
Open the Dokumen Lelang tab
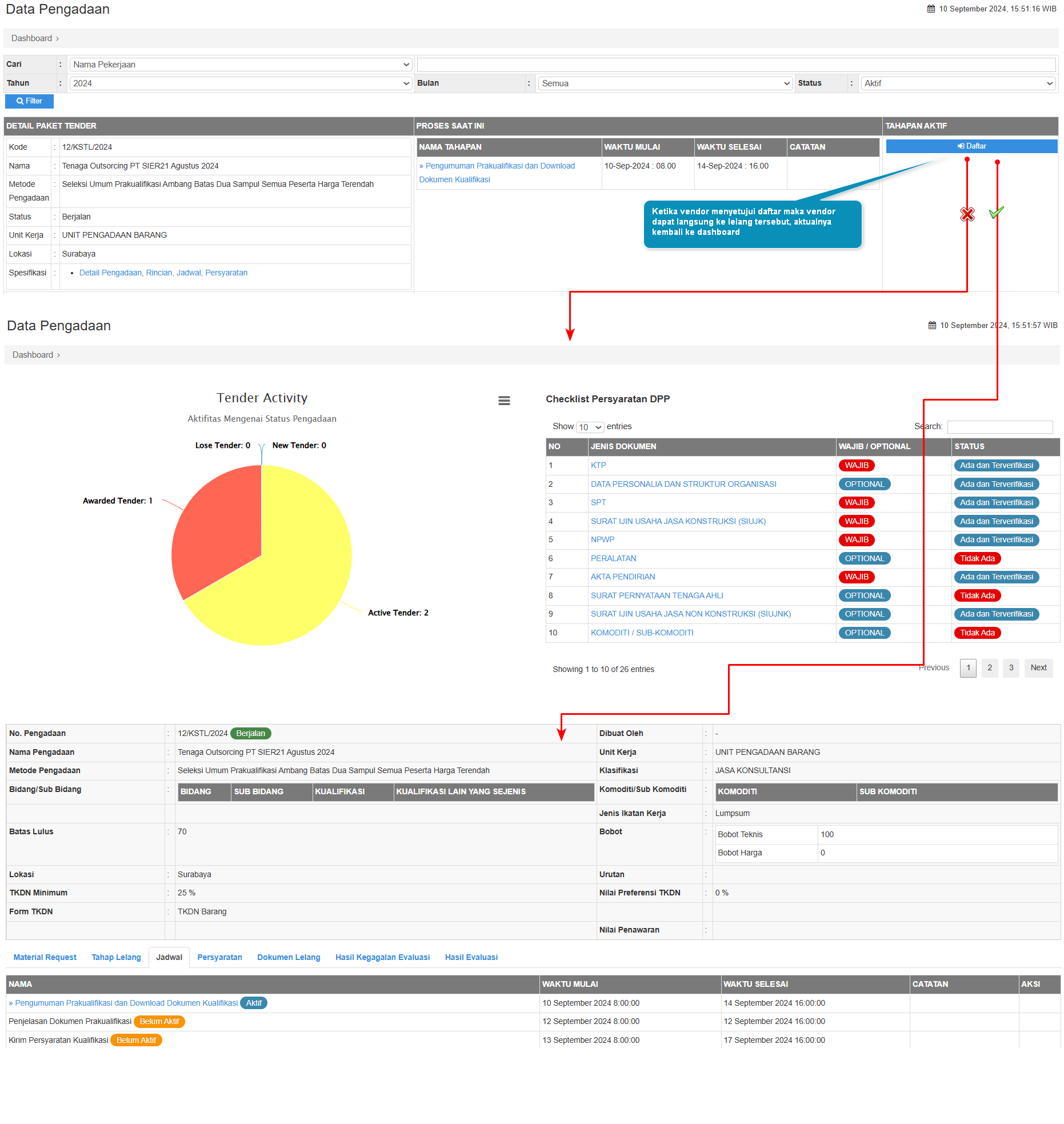(x=288, y=957)
